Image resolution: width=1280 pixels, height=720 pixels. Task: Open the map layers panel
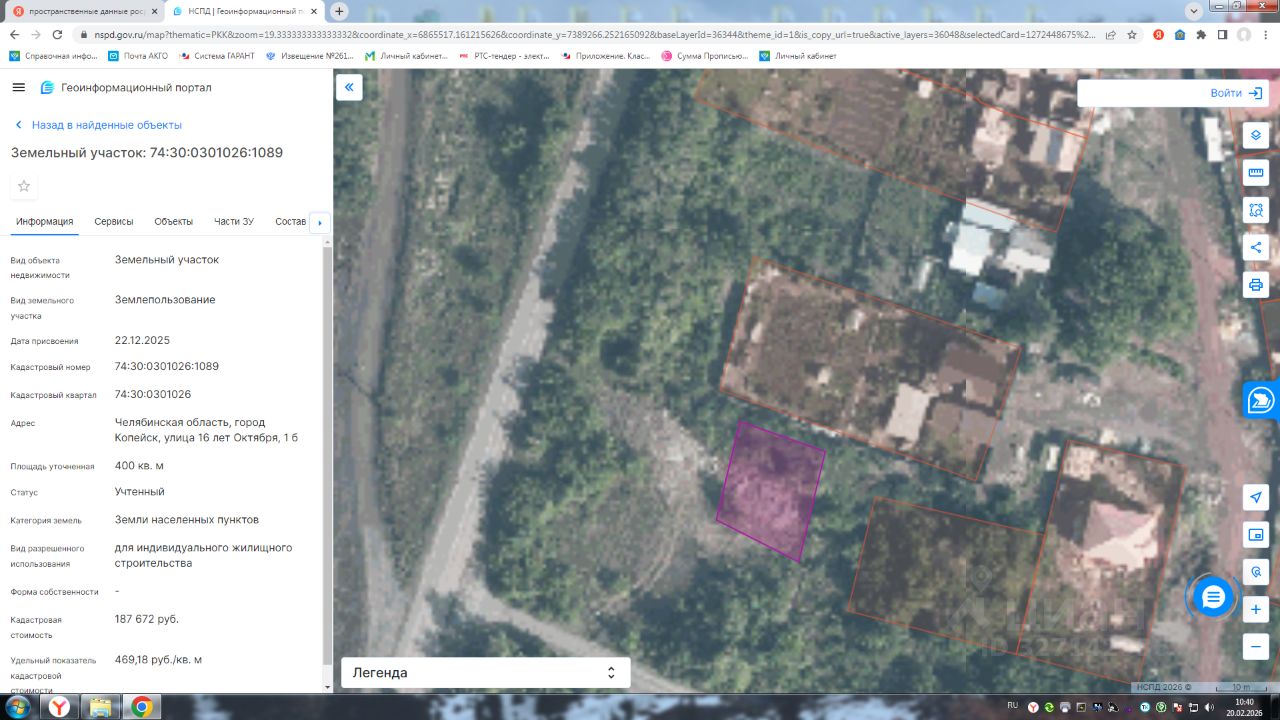pyautogui.click(x=1256, y=135)
